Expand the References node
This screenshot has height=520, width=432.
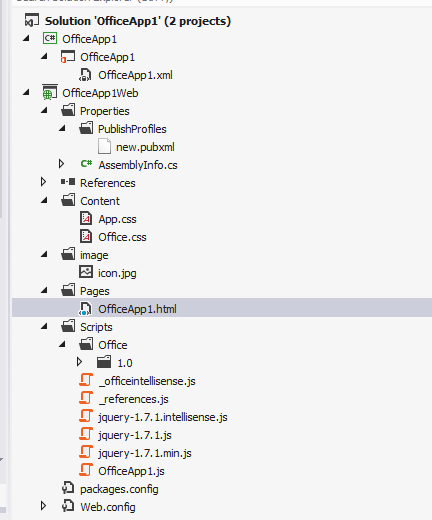43,182
